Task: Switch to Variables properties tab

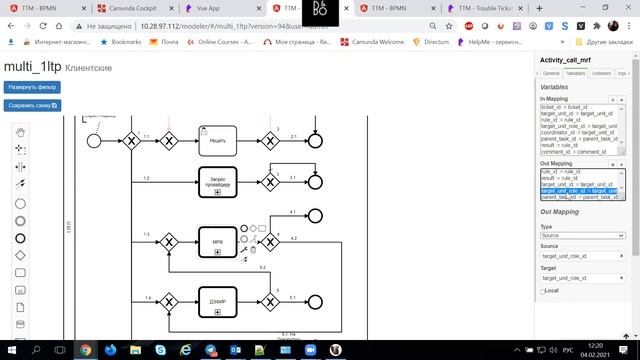Action: [x=576, y=73]
